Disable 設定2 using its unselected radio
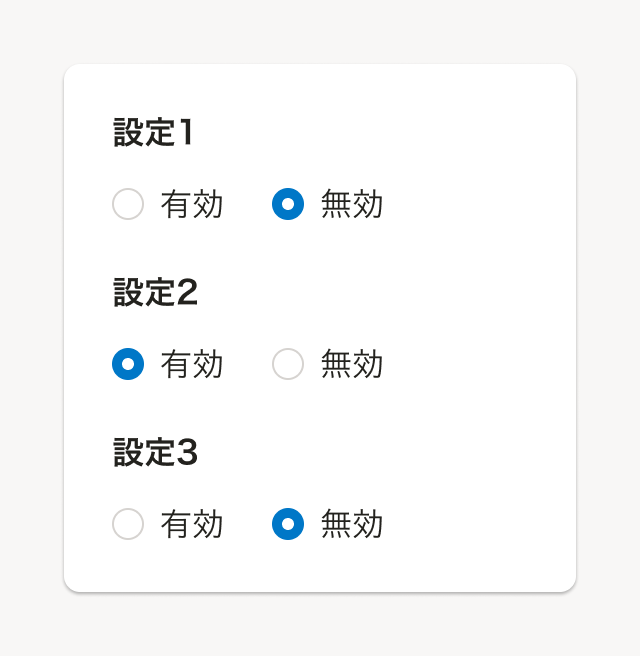 (288, 364)
